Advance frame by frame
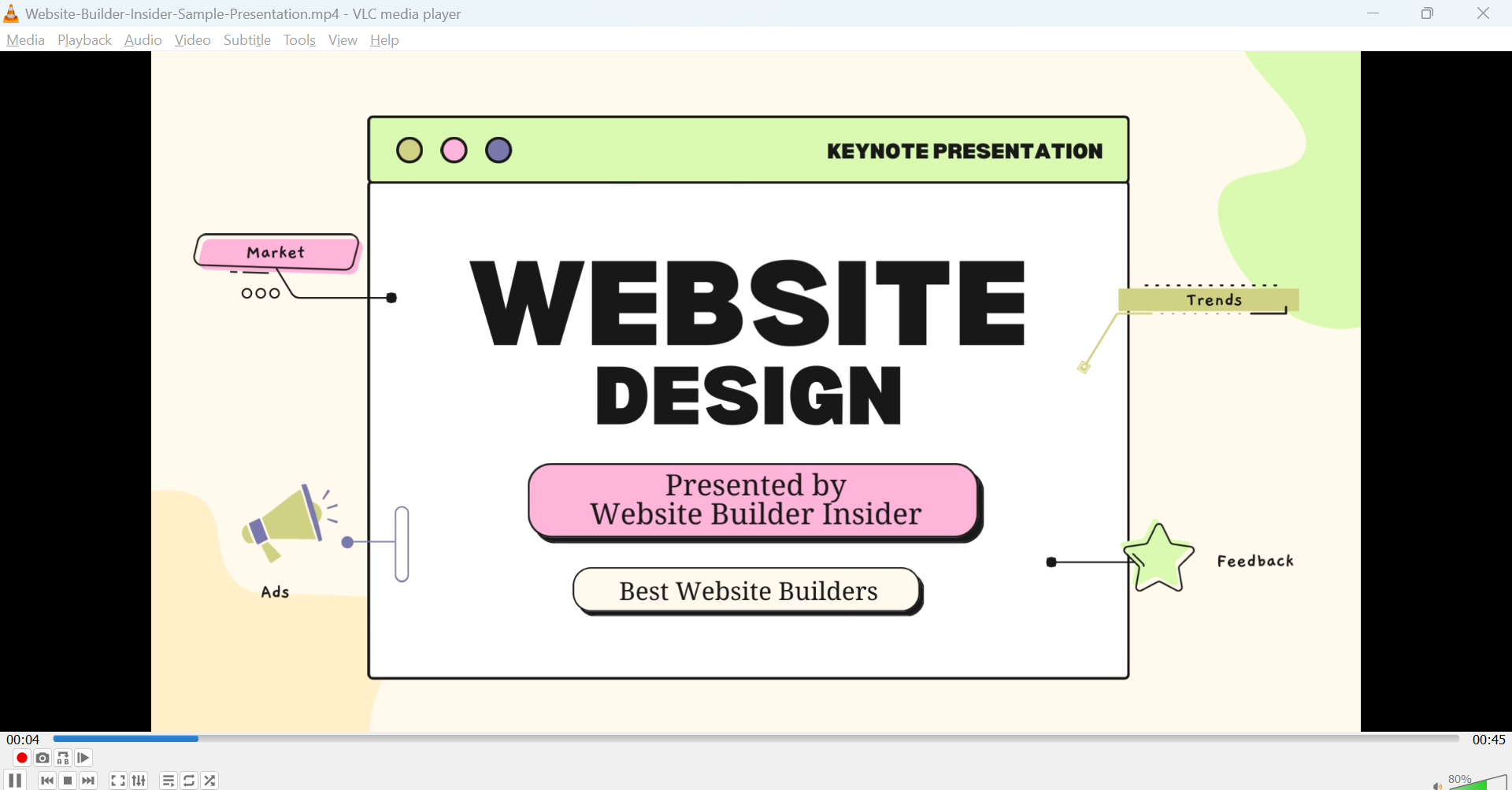 click(83, 758)
